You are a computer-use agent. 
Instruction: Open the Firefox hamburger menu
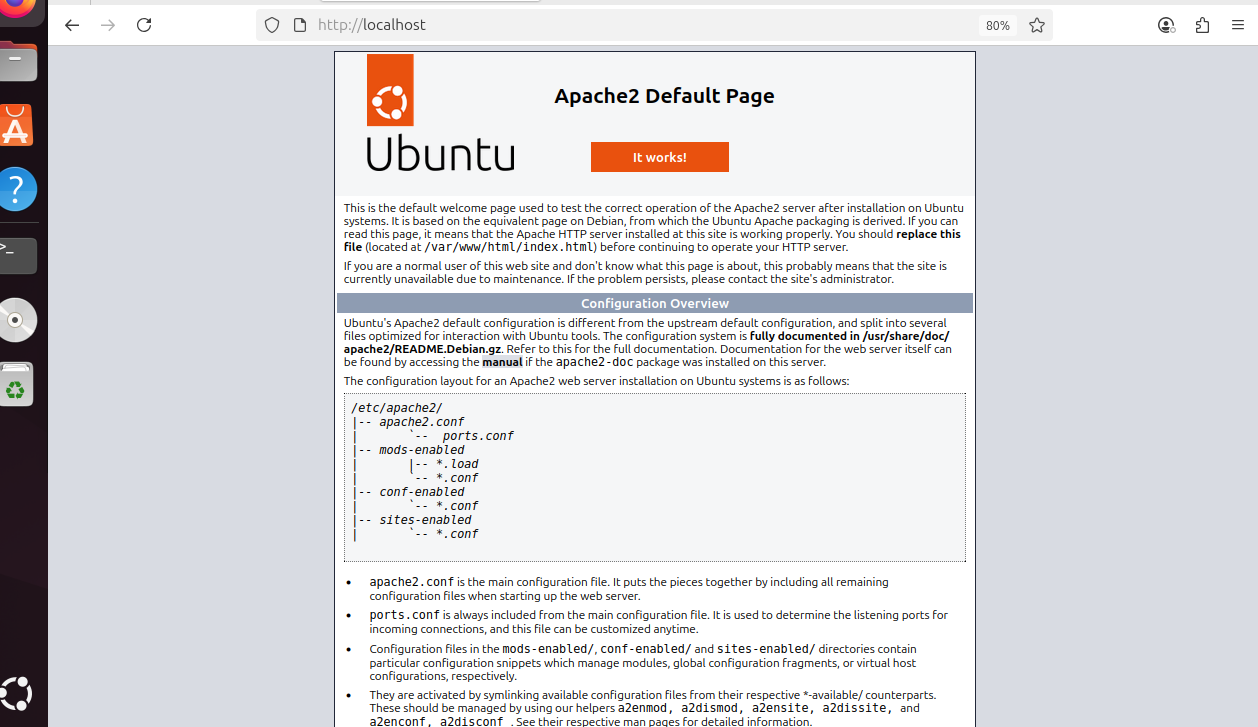pyautogui.click(x=1238, y=25)
